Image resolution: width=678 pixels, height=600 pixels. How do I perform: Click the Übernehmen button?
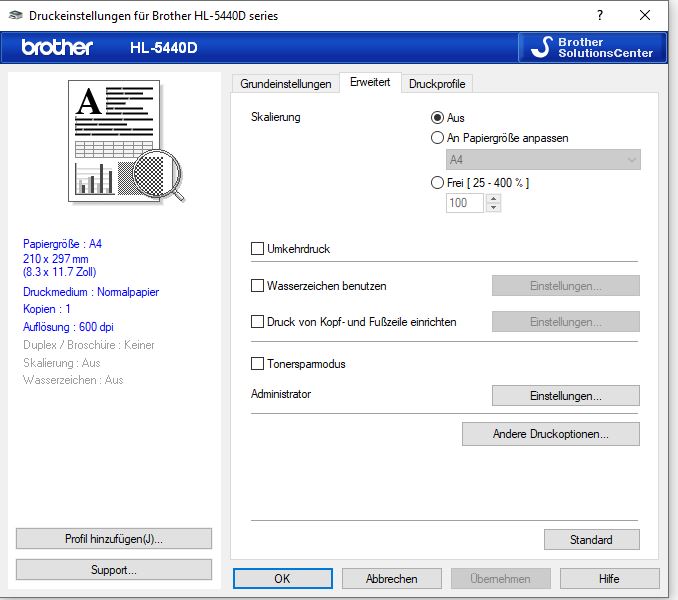(501, 578)
